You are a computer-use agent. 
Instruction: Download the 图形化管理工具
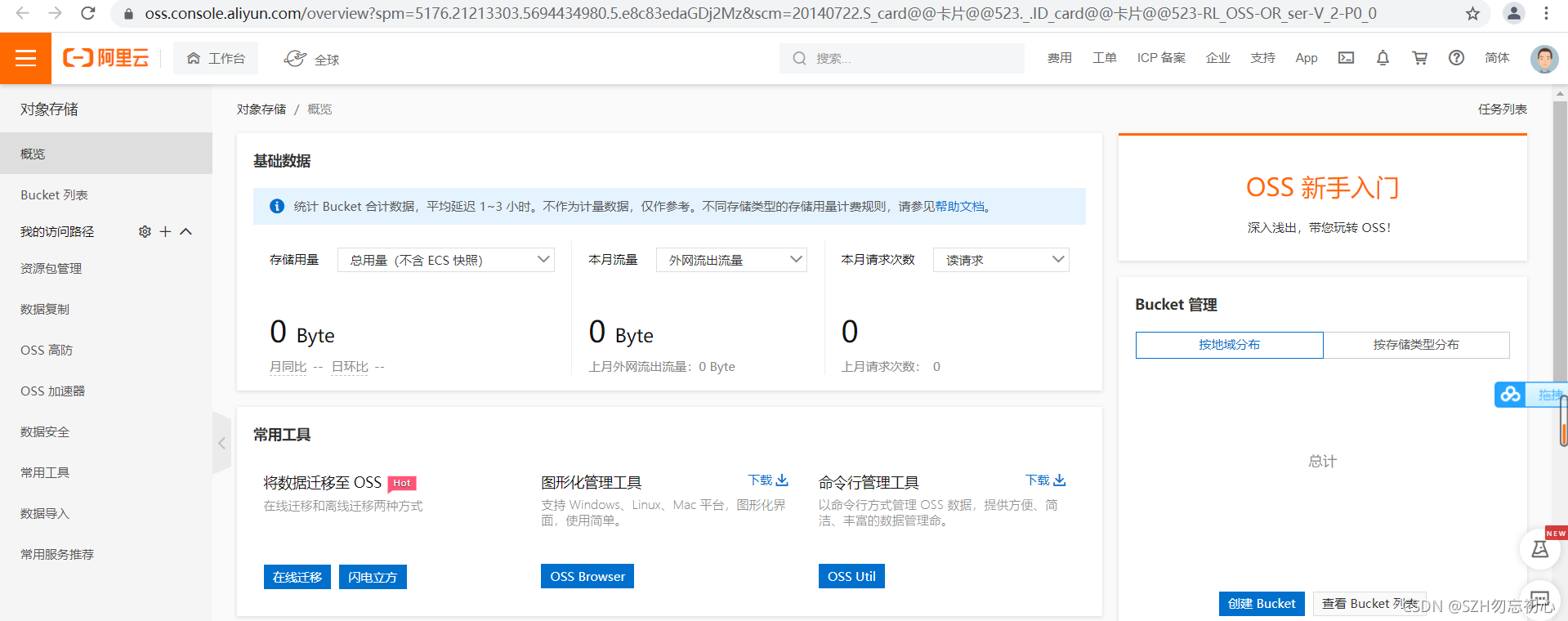click(x=768, y=480)
